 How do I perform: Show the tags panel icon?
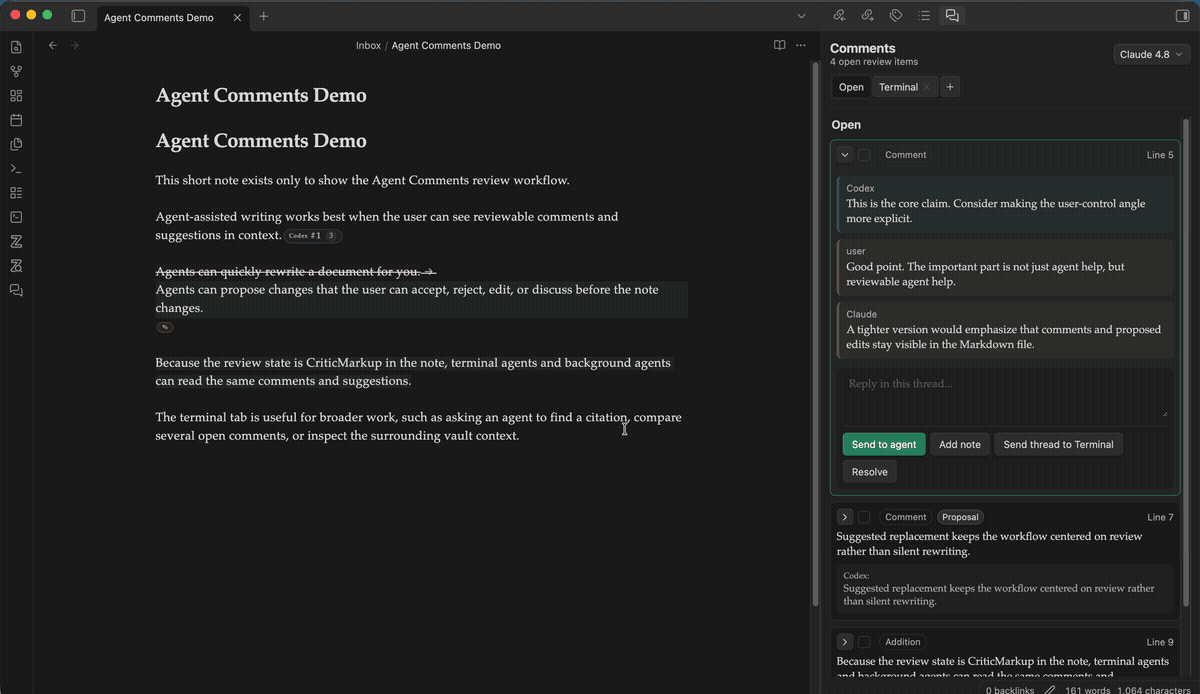coord(896,16)
